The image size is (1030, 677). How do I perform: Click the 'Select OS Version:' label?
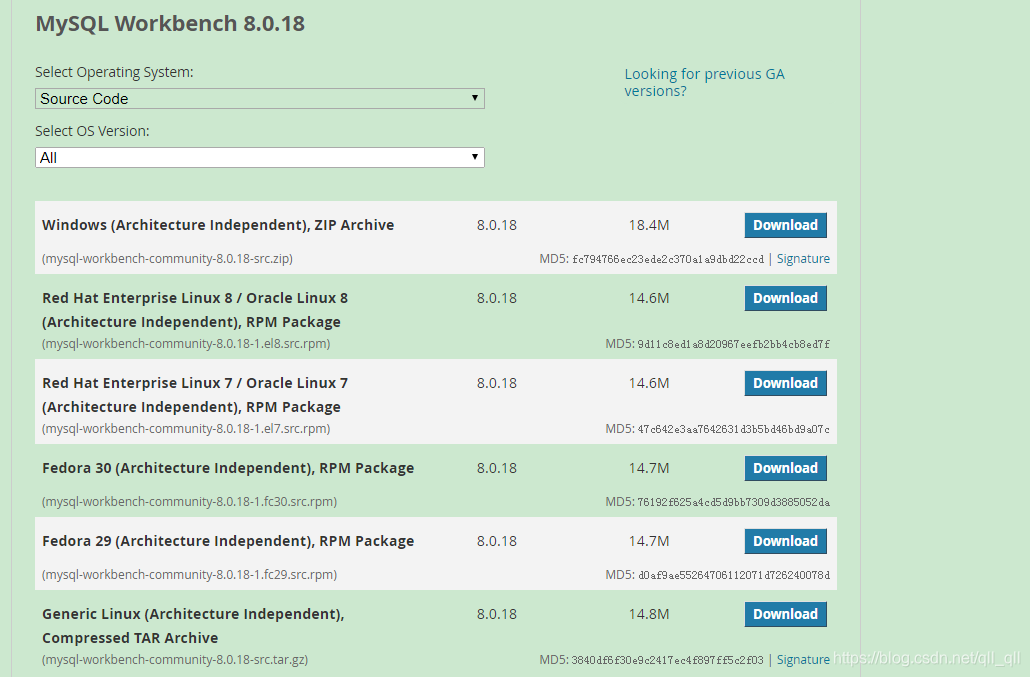click(x=92, y=131)
